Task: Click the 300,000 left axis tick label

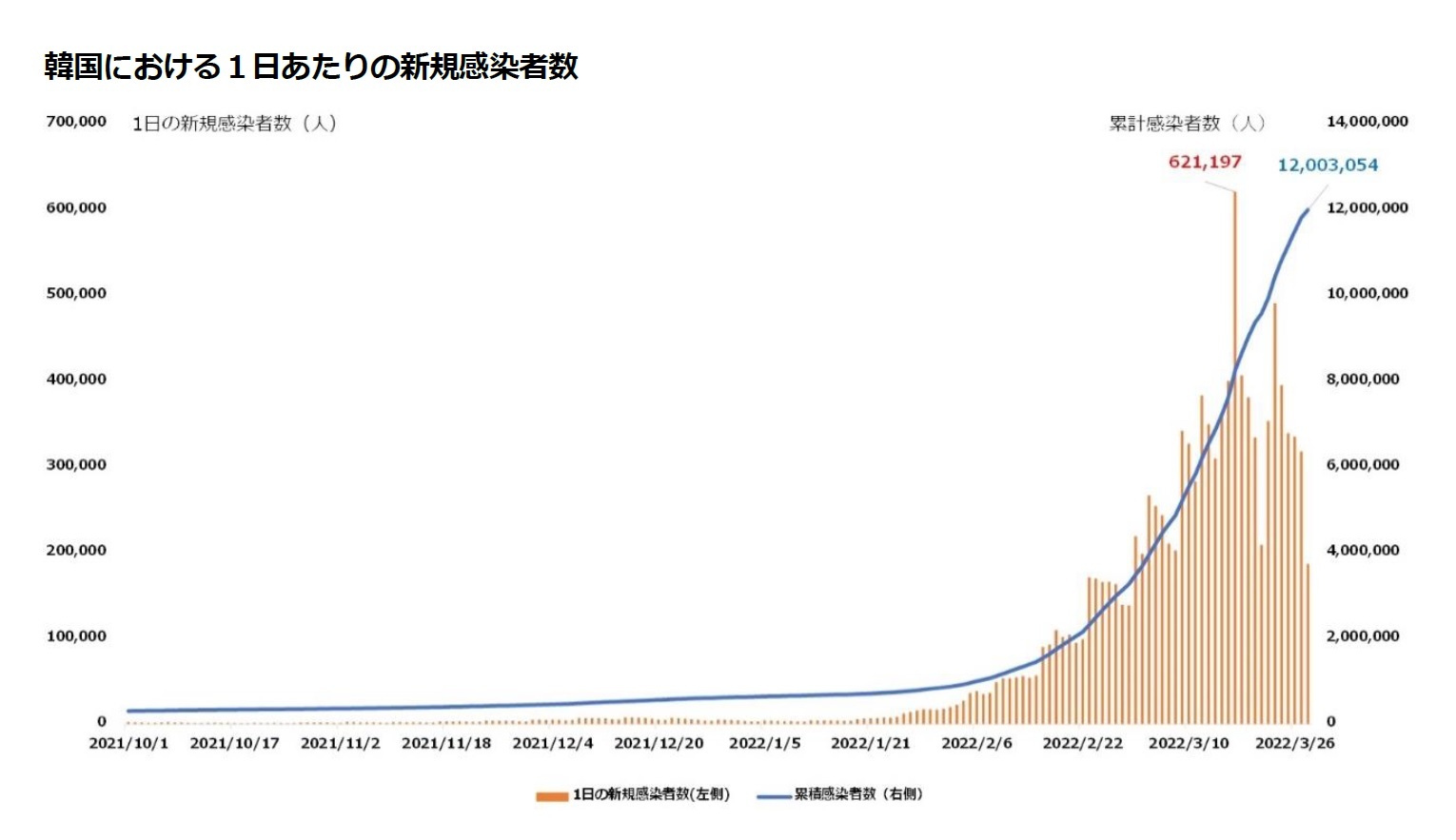Action: point(76,464)
